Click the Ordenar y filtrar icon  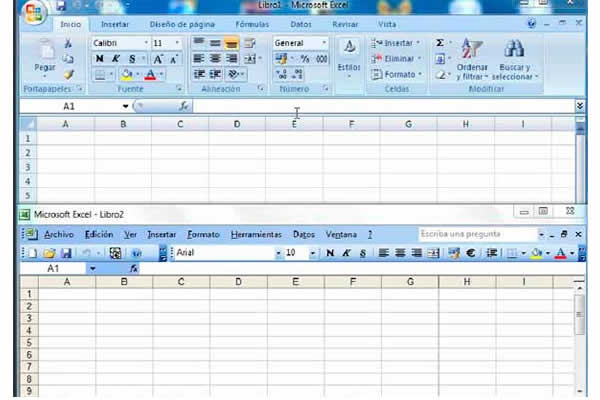(472, 50)
